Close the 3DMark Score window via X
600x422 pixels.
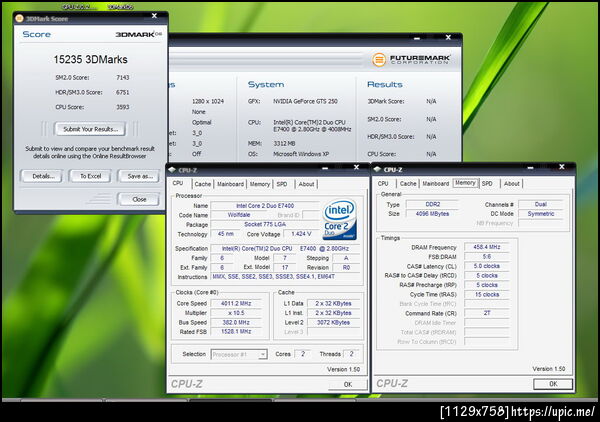click(154, 16)
